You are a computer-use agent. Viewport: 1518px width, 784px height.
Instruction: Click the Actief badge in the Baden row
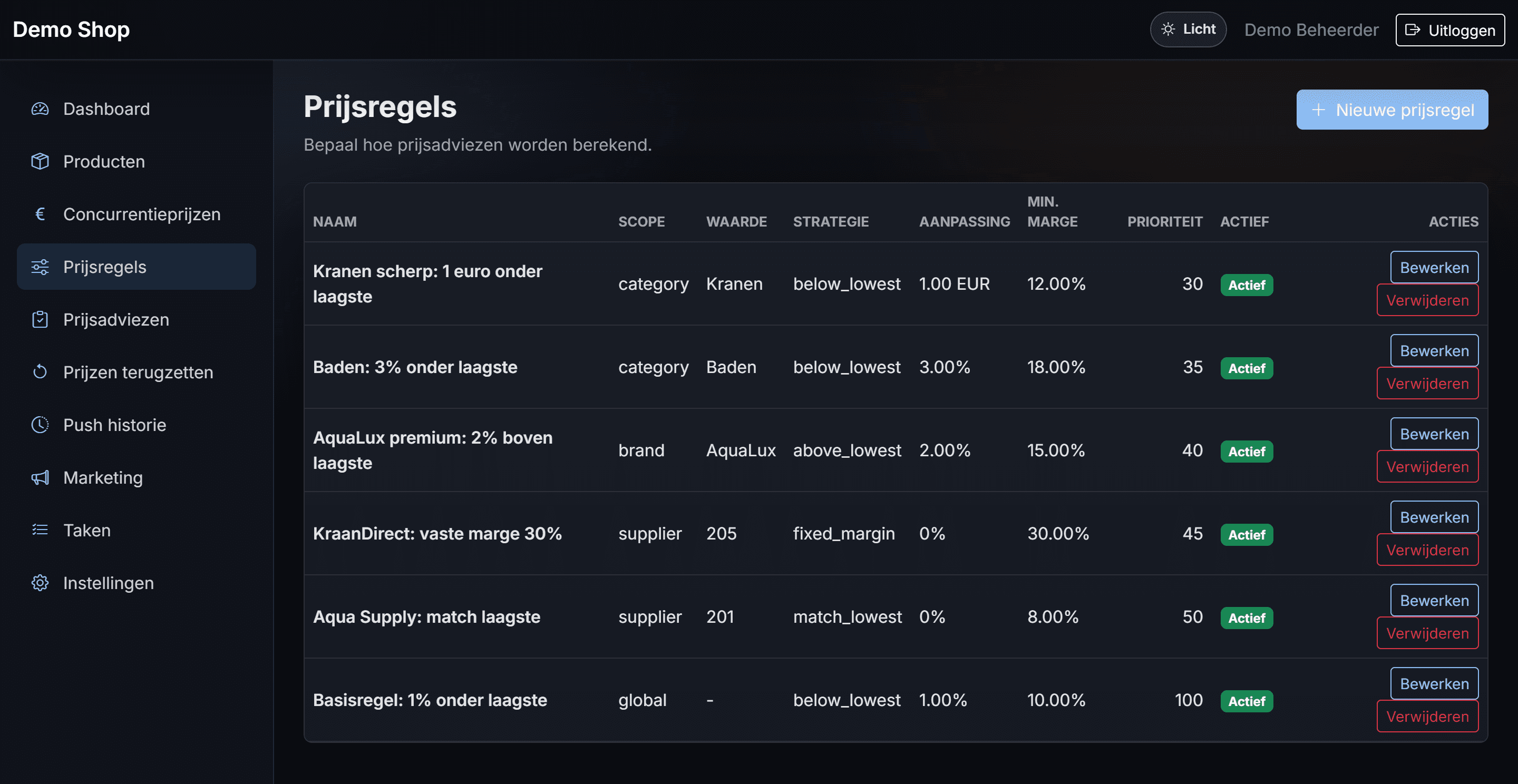click(x=1247, y=368)
